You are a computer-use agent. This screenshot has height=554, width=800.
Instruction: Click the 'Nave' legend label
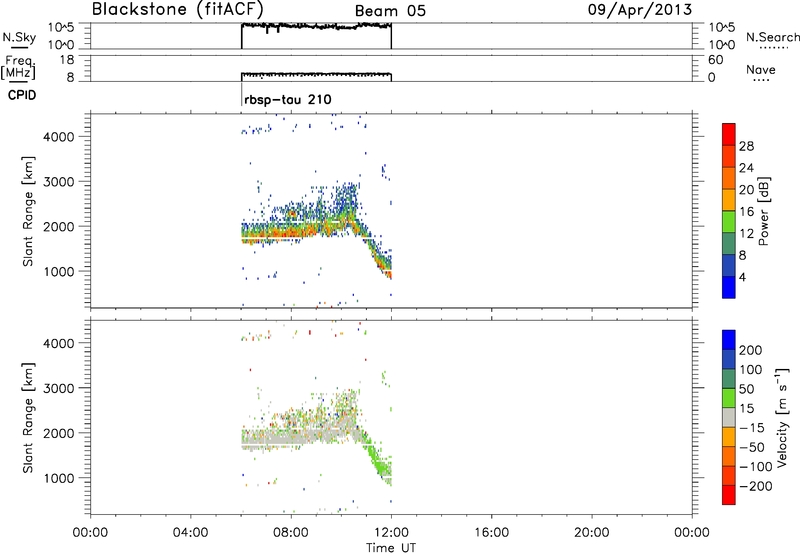761,69
